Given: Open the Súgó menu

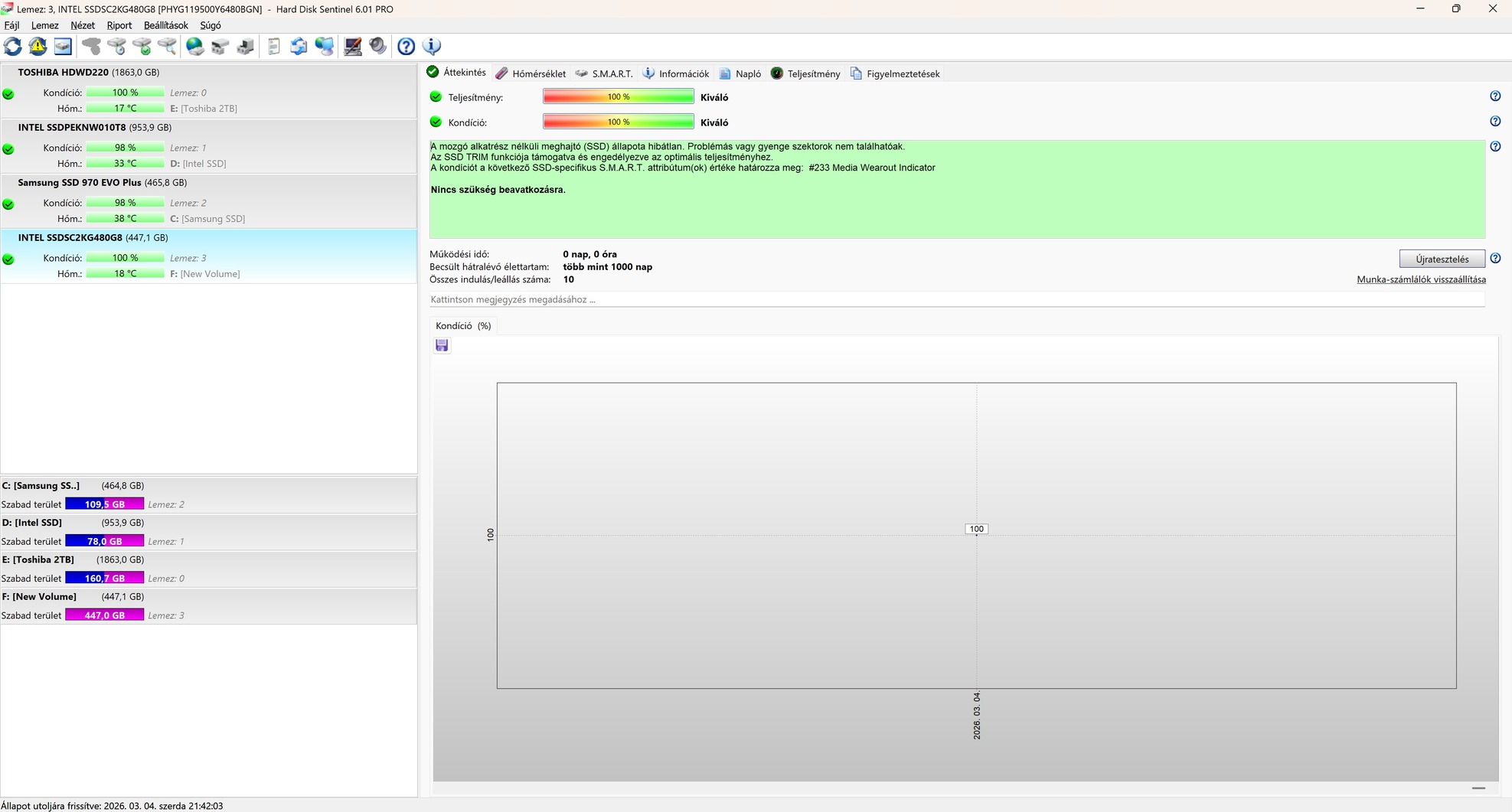Looking at the screenshot, I should 211,25.
